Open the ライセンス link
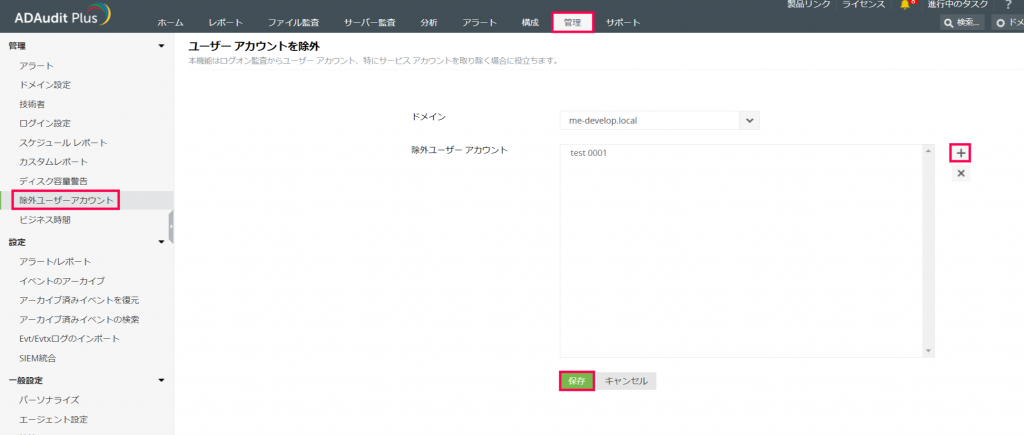 [863, 5]
